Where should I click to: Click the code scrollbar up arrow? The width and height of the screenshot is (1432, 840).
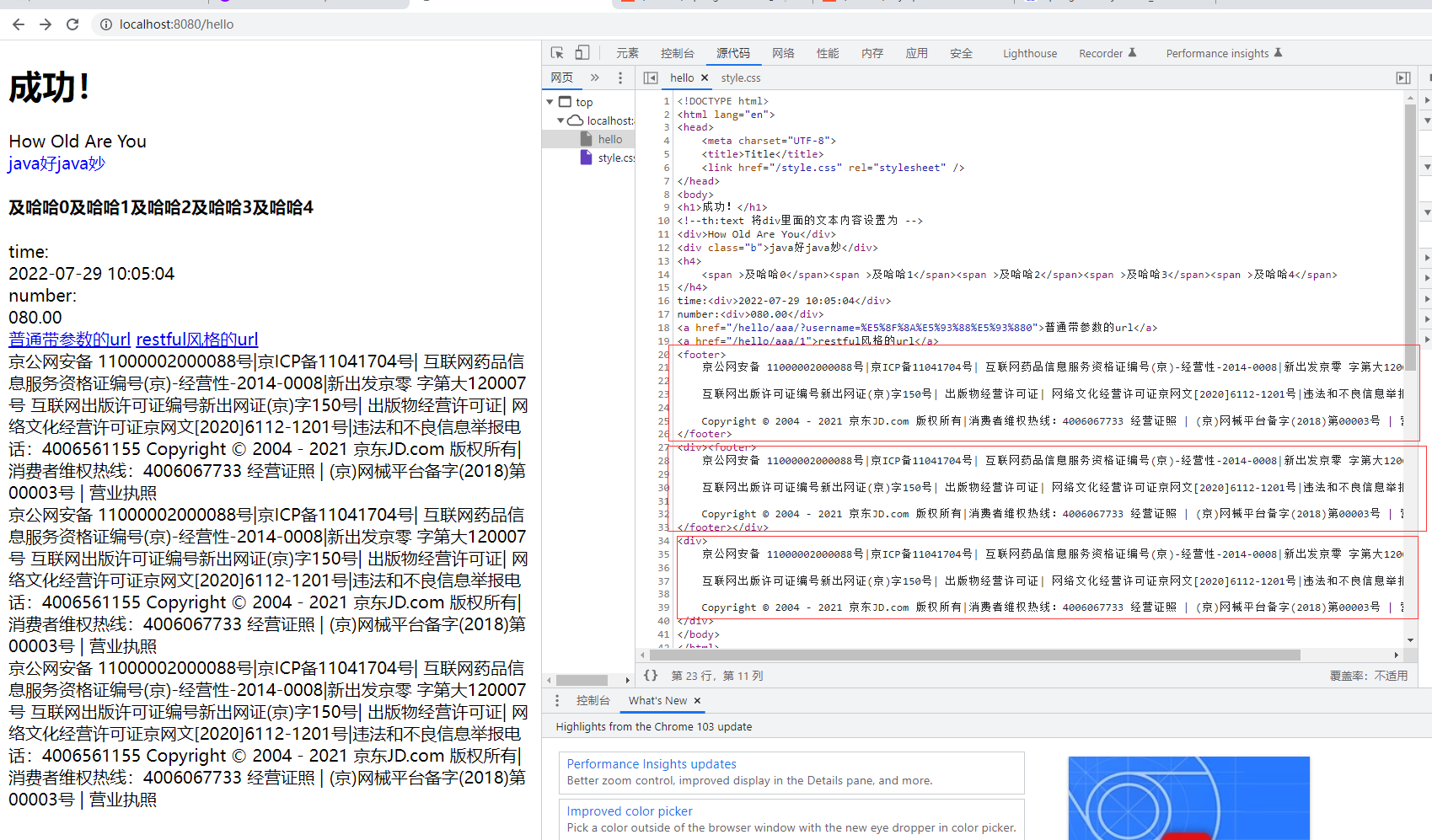pyautogui.click(x=1410, y=98)
